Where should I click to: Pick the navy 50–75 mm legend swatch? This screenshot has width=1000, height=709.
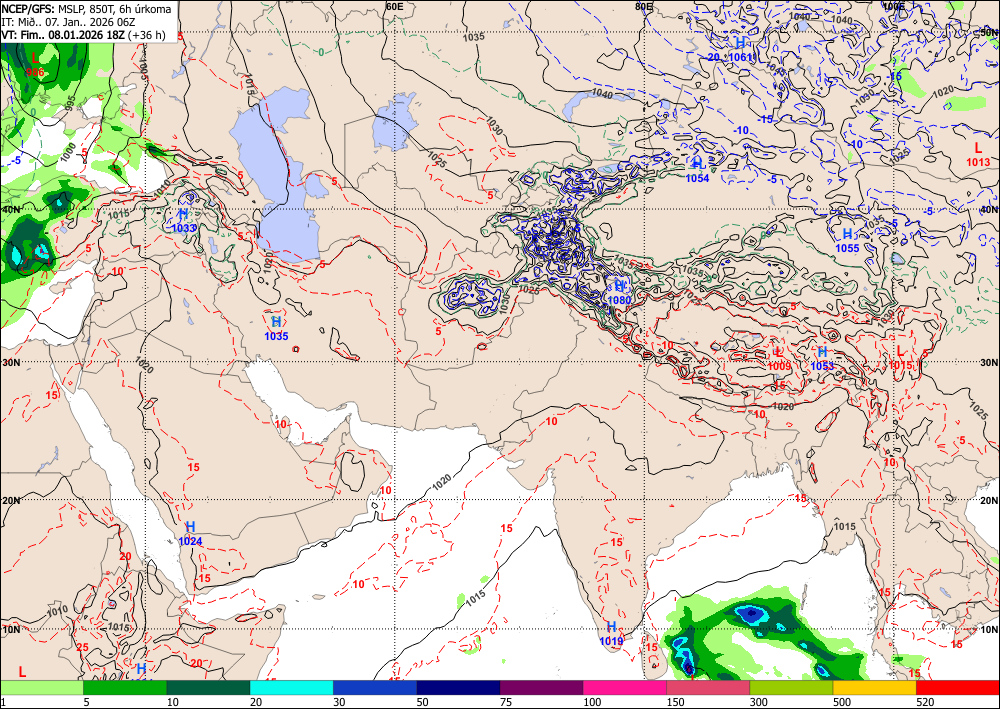[x=458, y=687]
